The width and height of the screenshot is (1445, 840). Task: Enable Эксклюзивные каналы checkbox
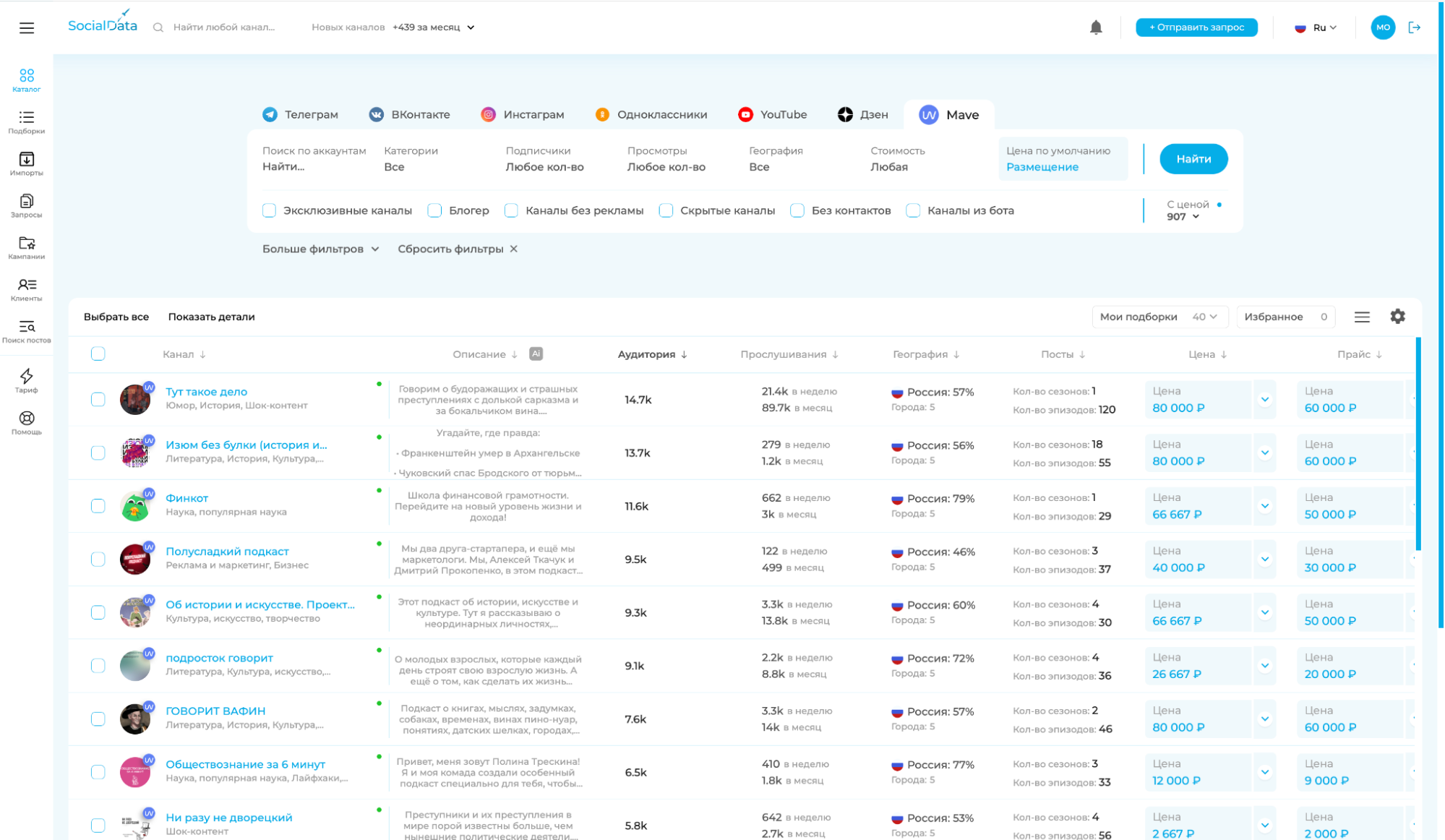[x=270, y=210]
